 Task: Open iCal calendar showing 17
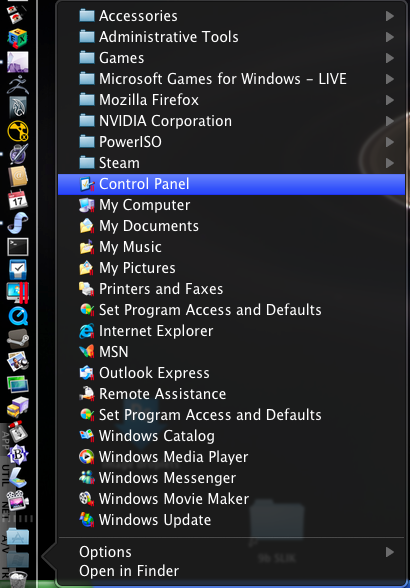pyautogui.click(x=18, y=200)
